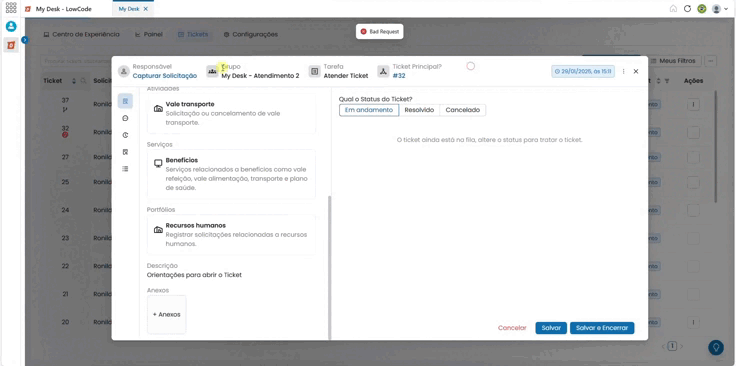Click the background table vertical scrollbar
The image size is (736, 366).
pos(716,146)
